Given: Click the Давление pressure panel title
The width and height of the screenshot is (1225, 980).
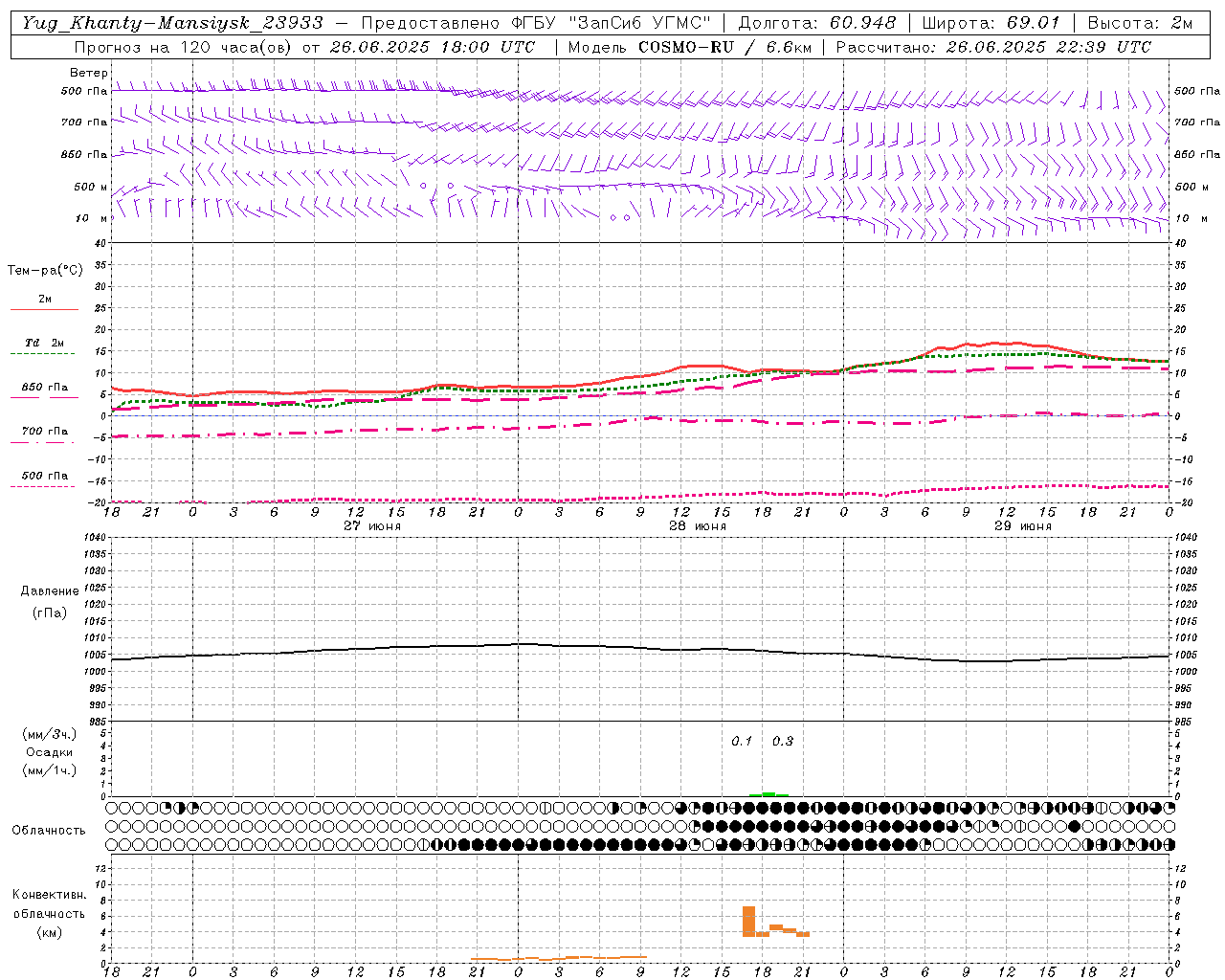Looking at the screenshot, I should click(50, 590).
